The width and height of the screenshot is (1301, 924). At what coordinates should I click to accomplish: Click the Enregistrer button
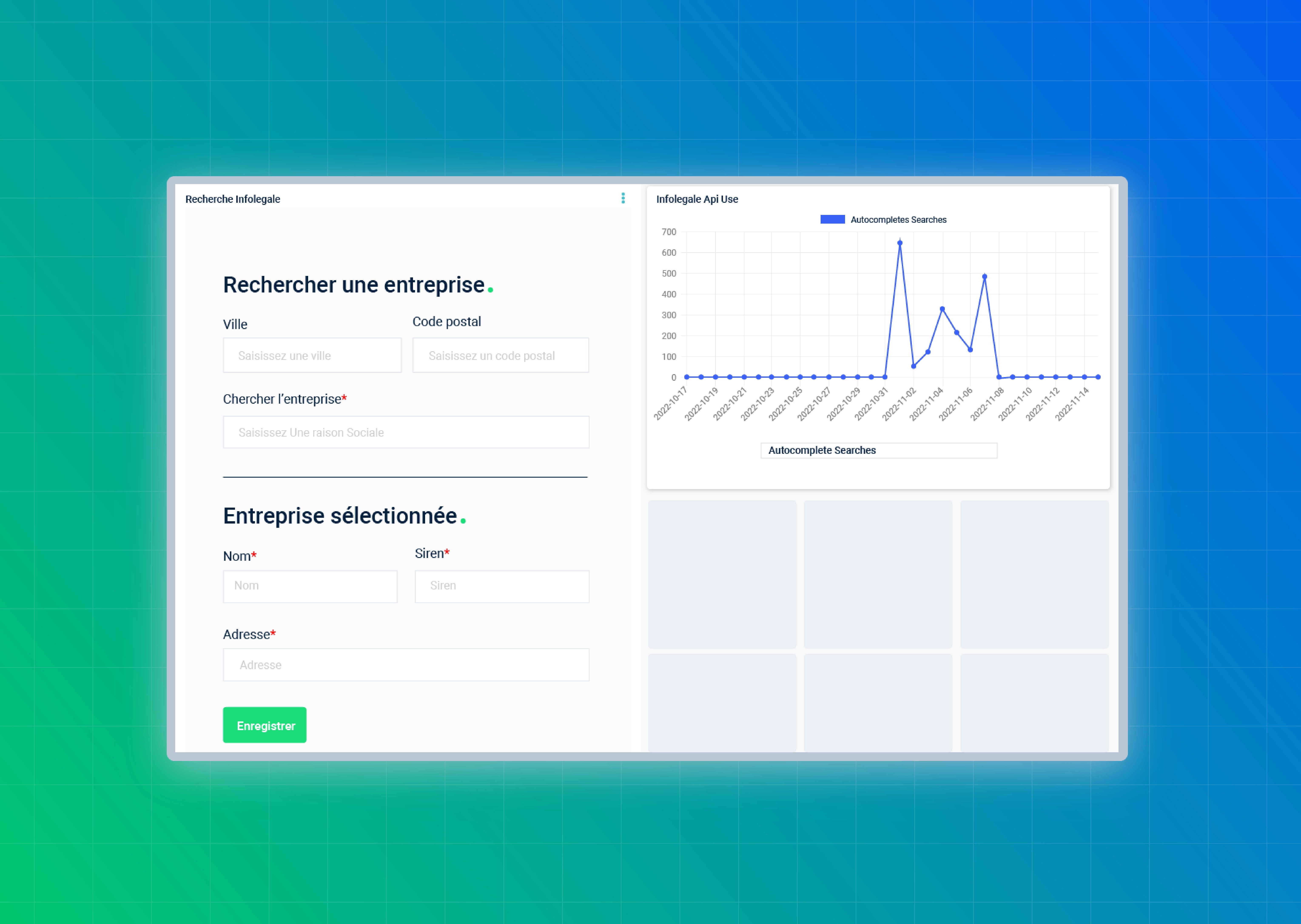pos(265,725)
